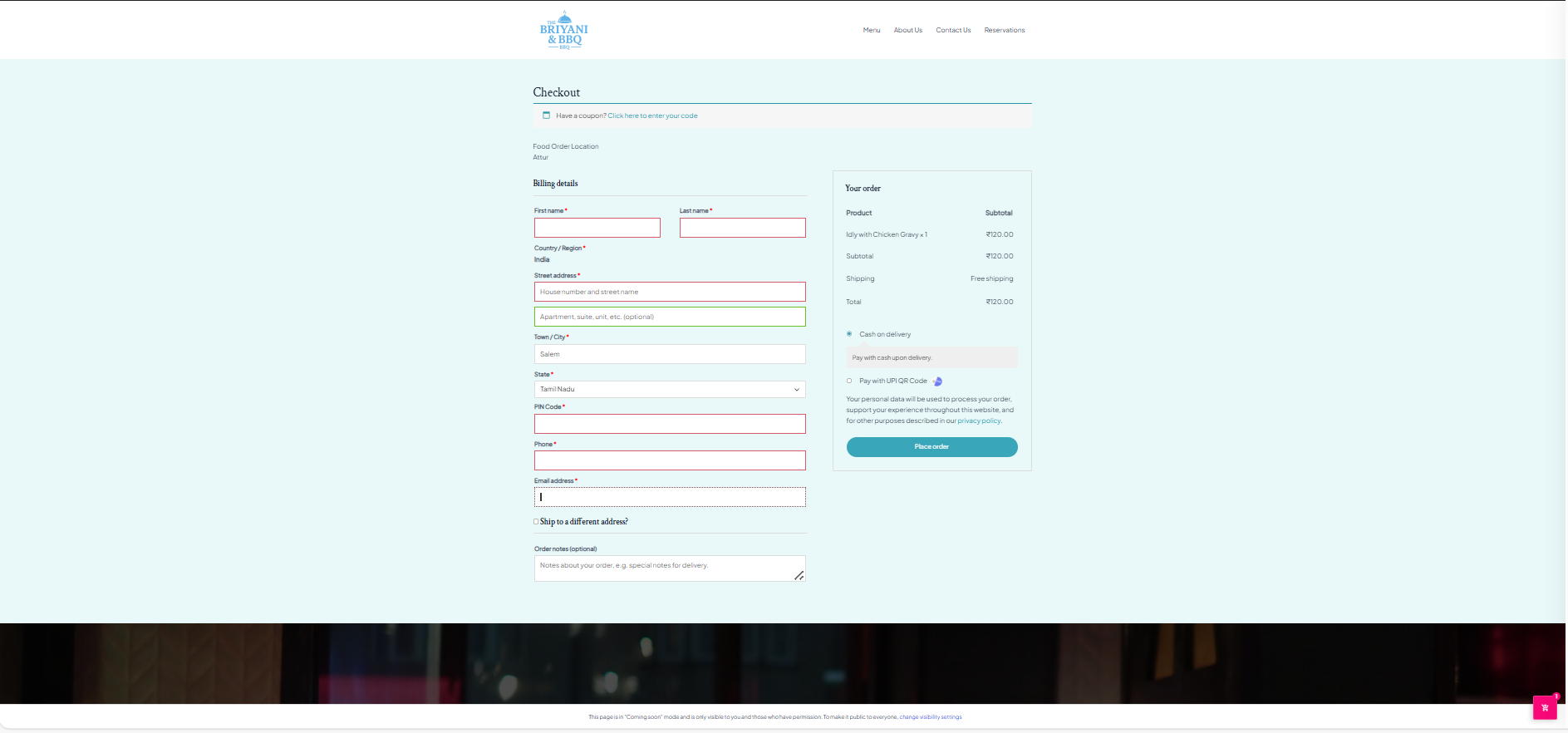Select Pay with UPI QR Code

849,381
